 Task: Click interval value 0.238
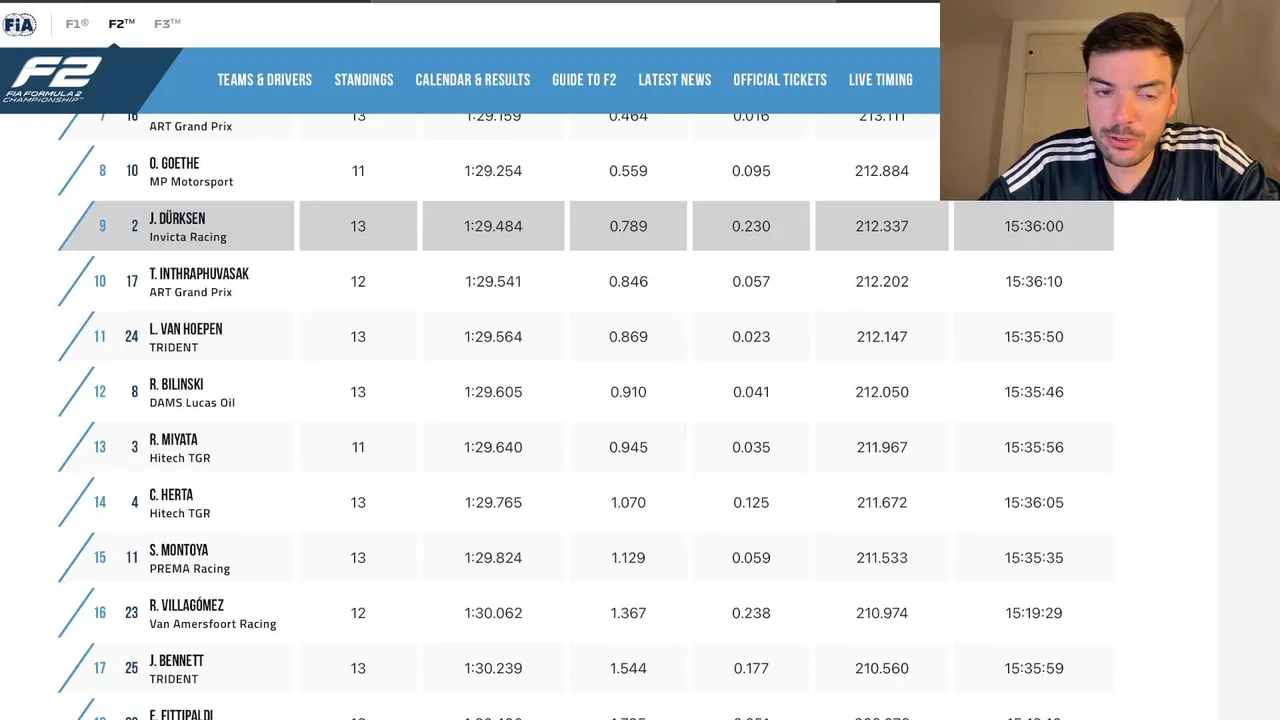[x=751, y=613]
